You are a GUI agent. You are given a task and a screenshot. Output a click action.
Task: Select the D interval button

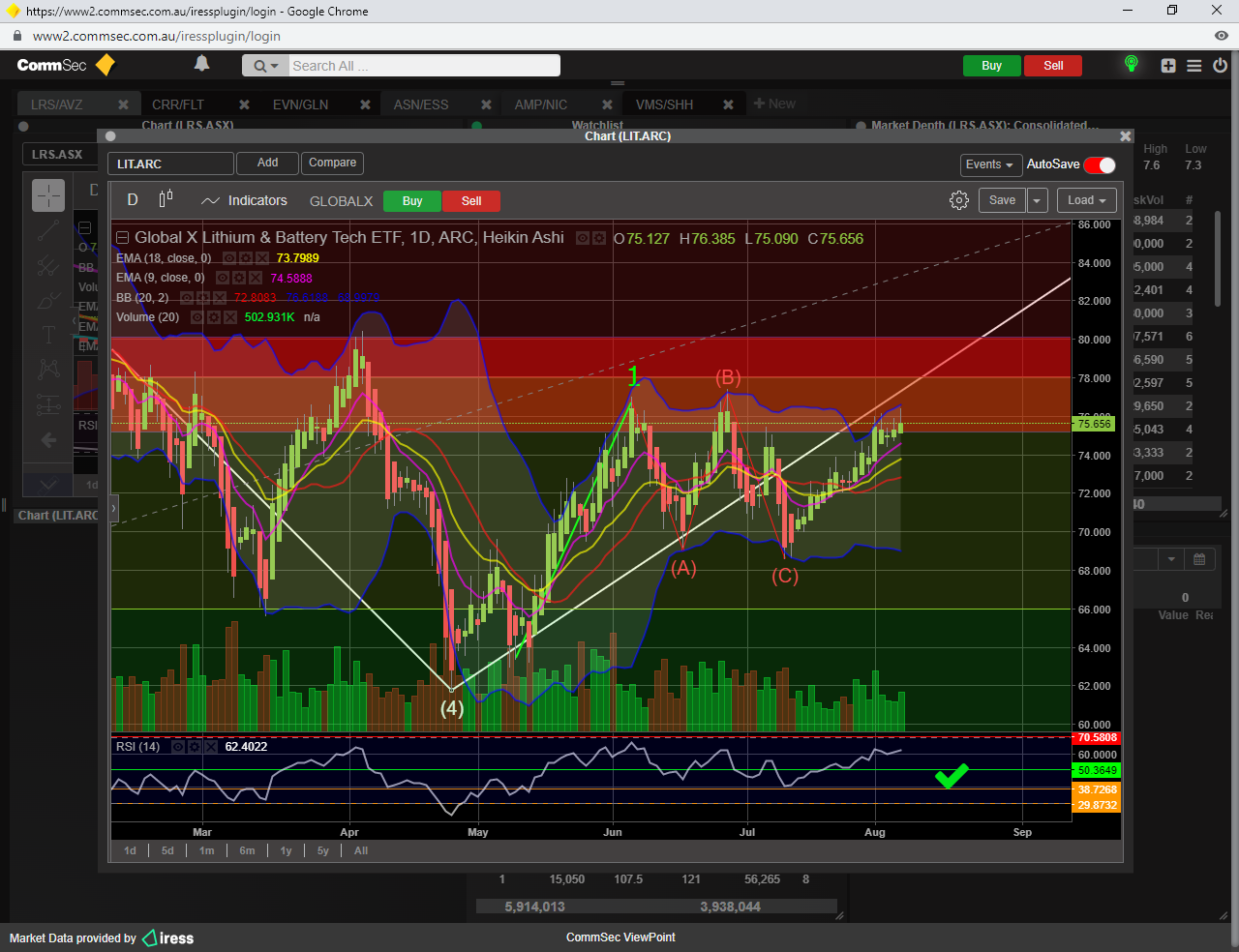click(133, 200)
